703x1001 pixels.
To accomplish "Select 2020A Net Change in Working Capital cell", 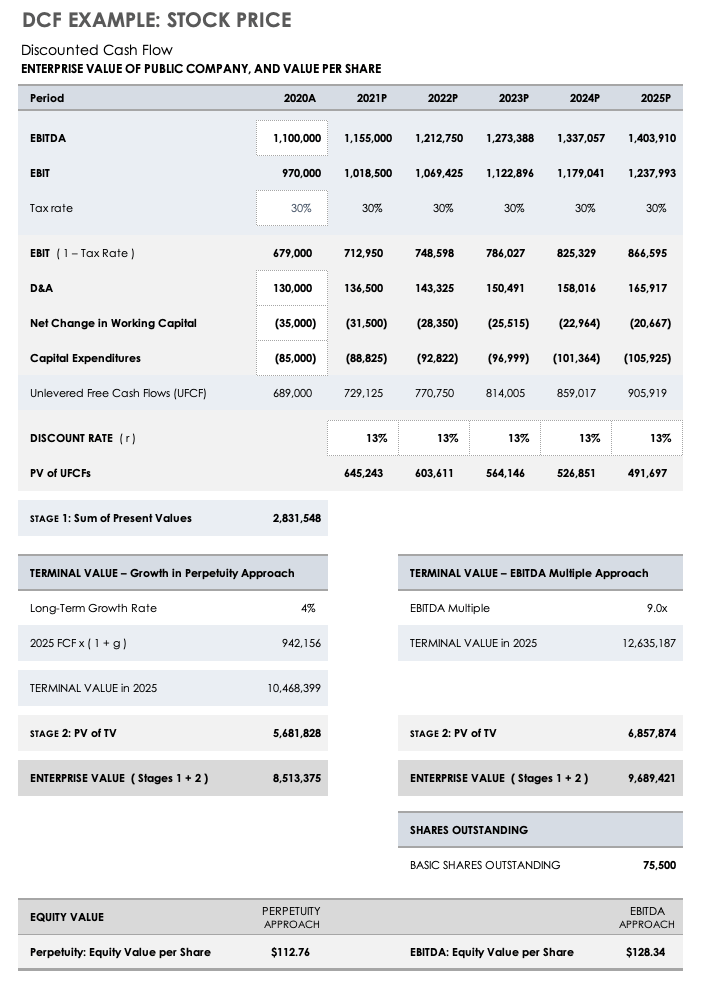I will (291, 323).
